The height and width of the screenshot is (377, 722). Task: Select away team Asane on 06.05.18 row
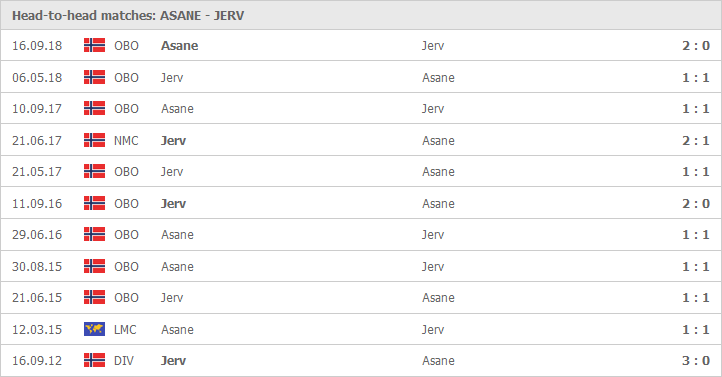[438, 77]
